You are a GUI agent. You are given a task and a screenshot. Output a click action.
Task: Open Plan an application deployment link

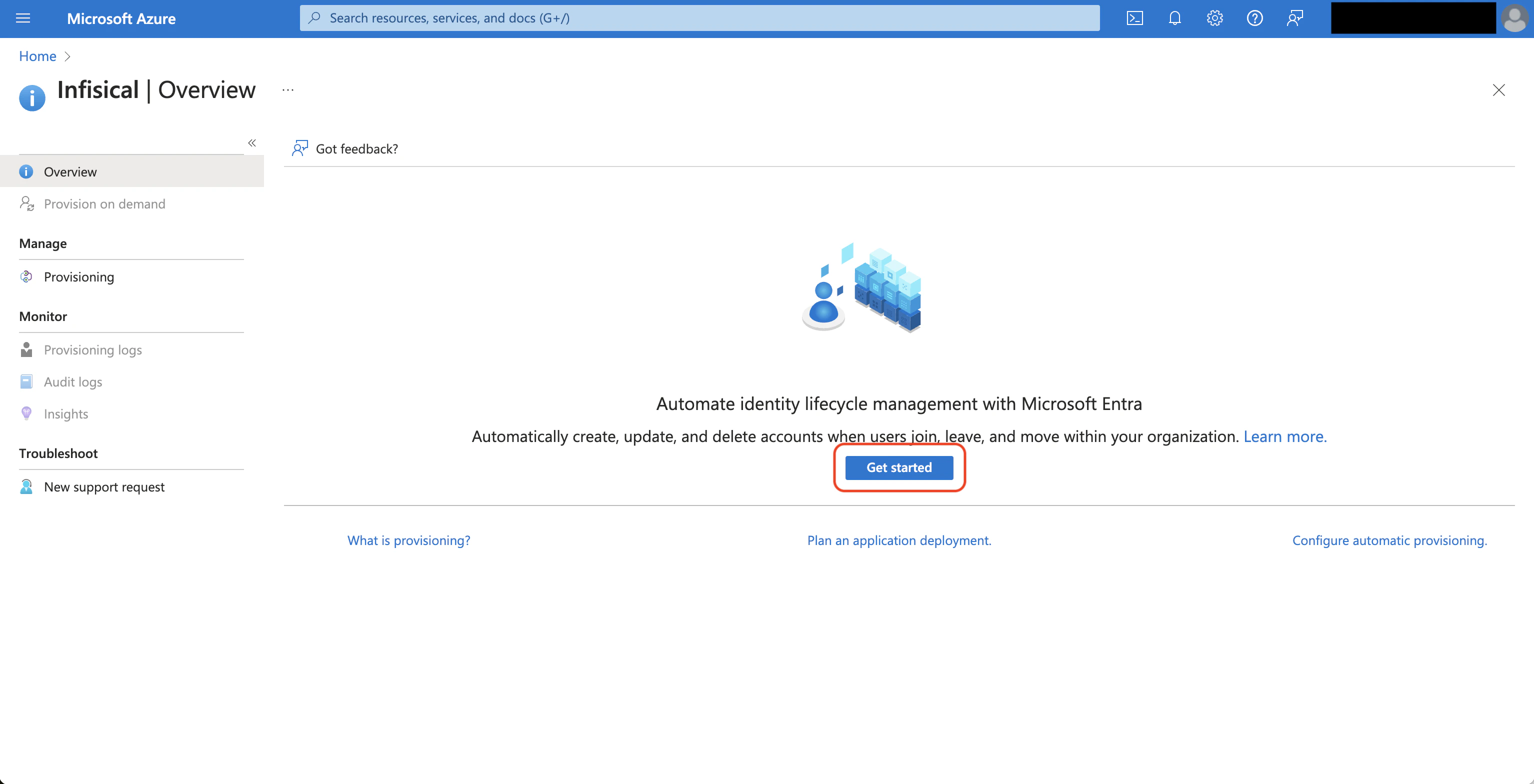coord(898,540)
